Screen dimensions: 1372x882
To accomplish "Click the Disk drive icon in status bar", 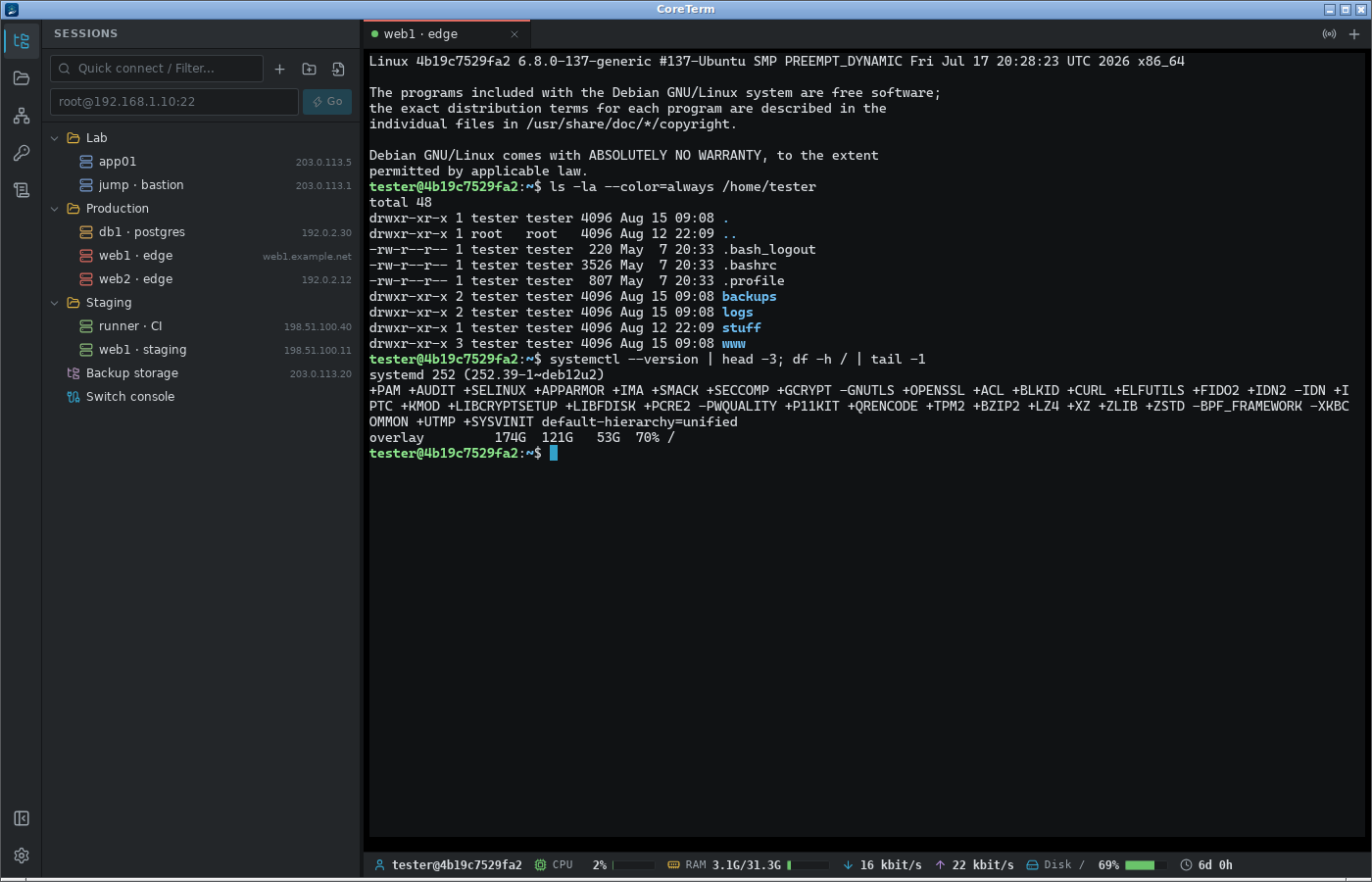I will coord(1032,865).
